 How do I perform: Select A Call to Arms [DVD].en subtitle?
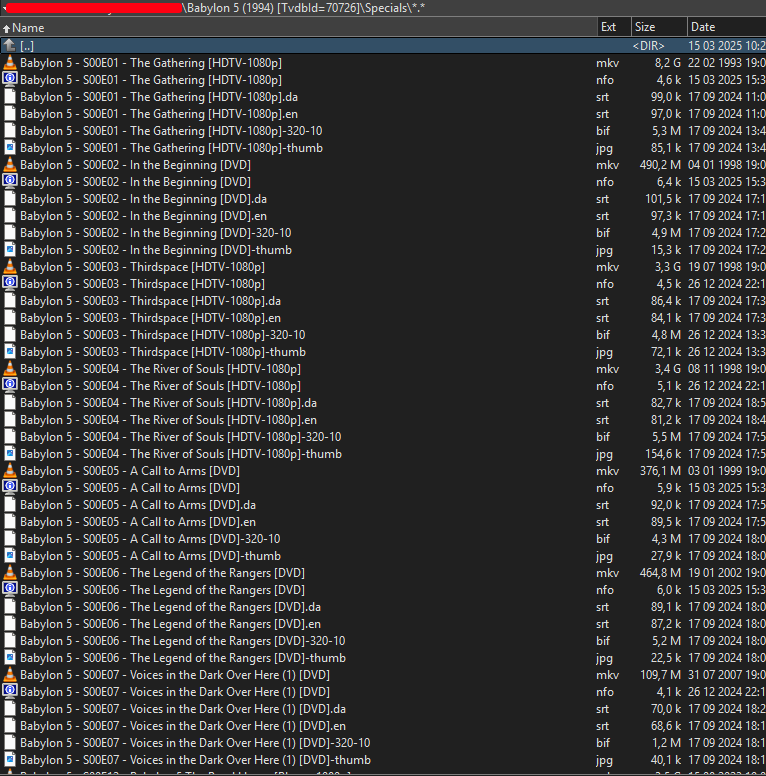pos(383,522)
